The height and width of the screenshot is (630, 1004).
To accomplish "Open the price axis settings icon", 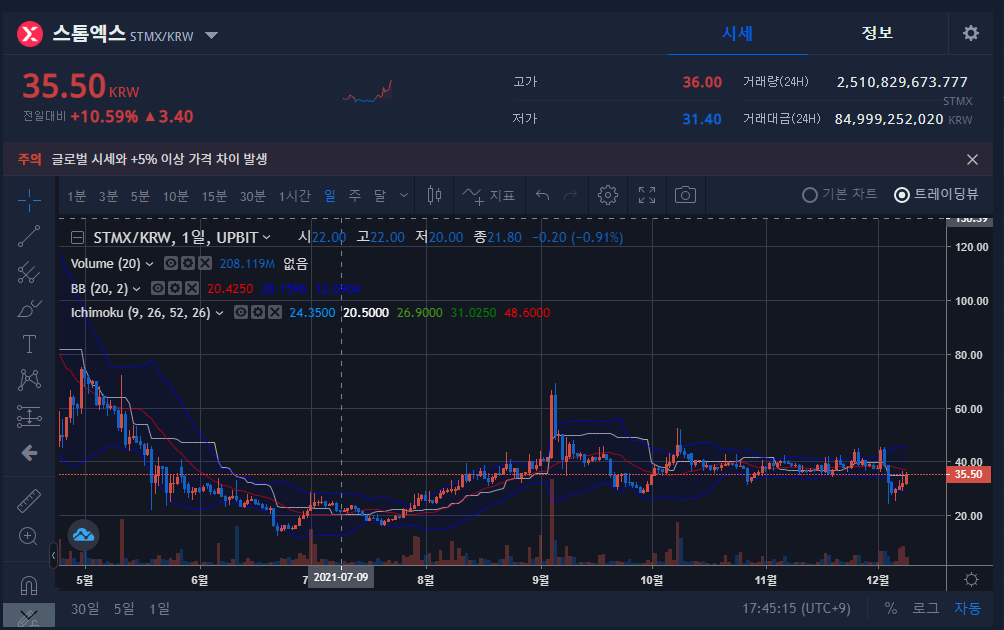I will pos(971,579).
